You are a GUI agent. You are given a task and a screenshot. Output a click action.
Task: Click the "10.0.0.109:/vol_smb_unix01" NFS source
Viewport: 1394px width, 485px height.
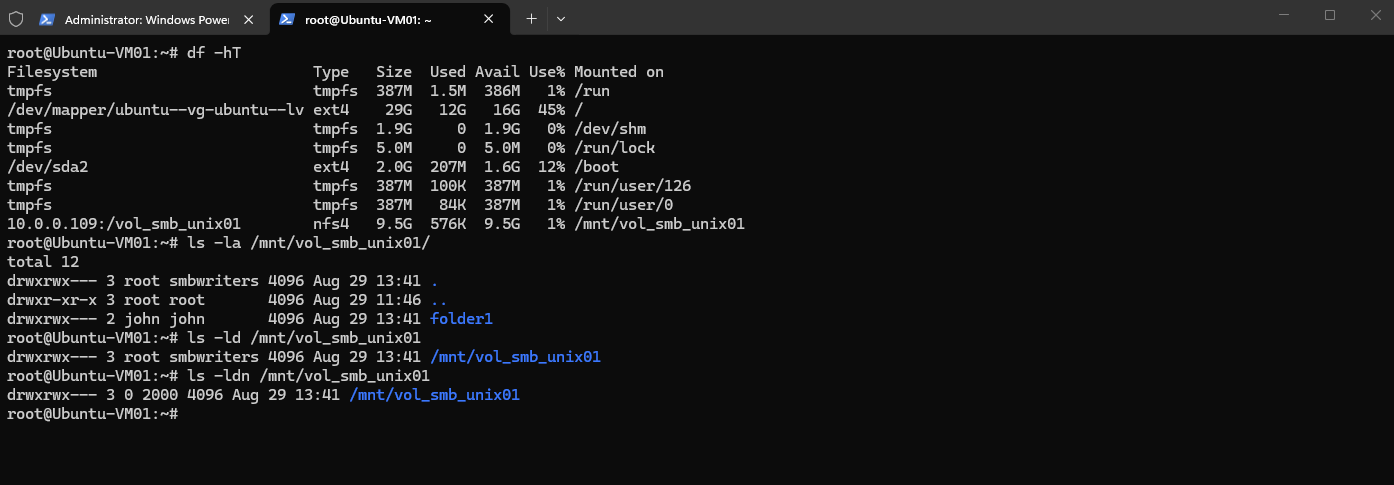pos(124,224)
